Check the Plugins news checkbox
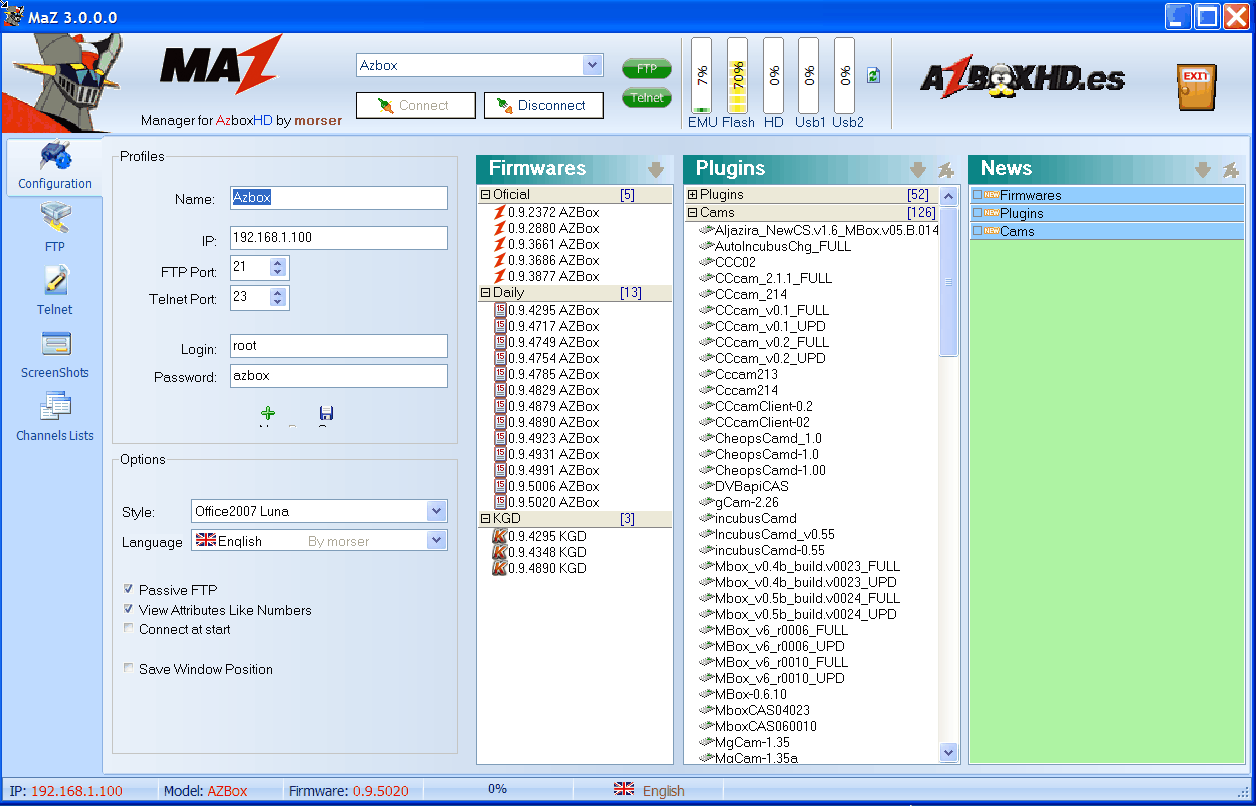 coord(978,213)
